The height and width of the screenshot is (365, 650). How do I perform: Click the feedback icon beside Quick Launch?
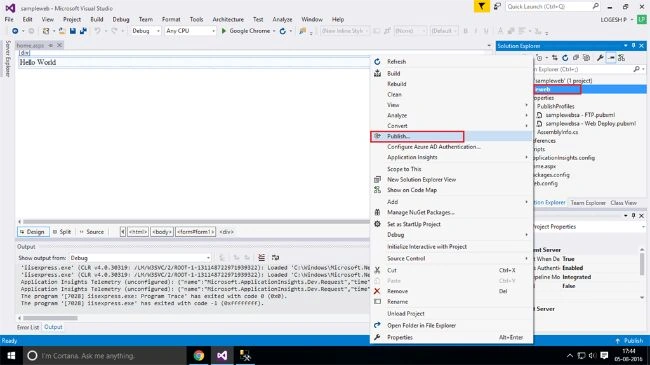point(497,6)
